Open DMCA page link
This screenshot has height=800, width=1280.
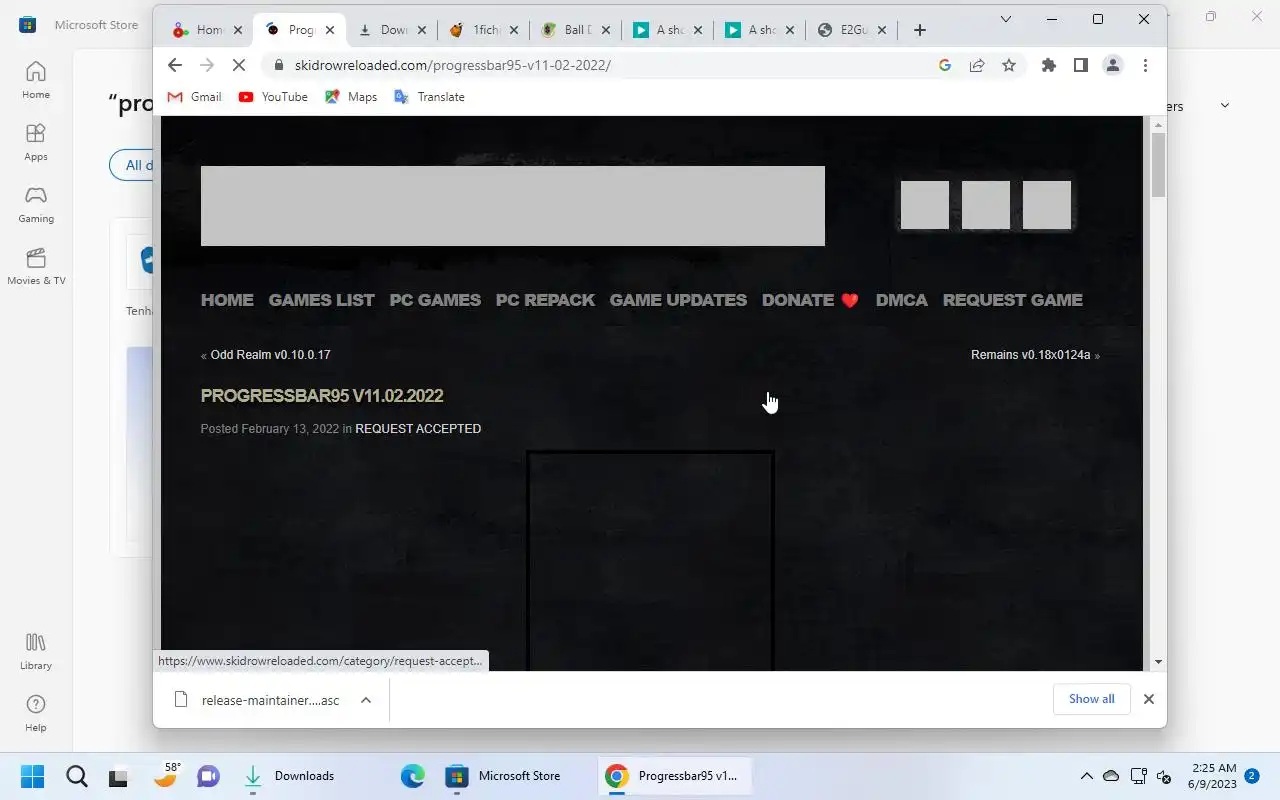coord(902,300)
